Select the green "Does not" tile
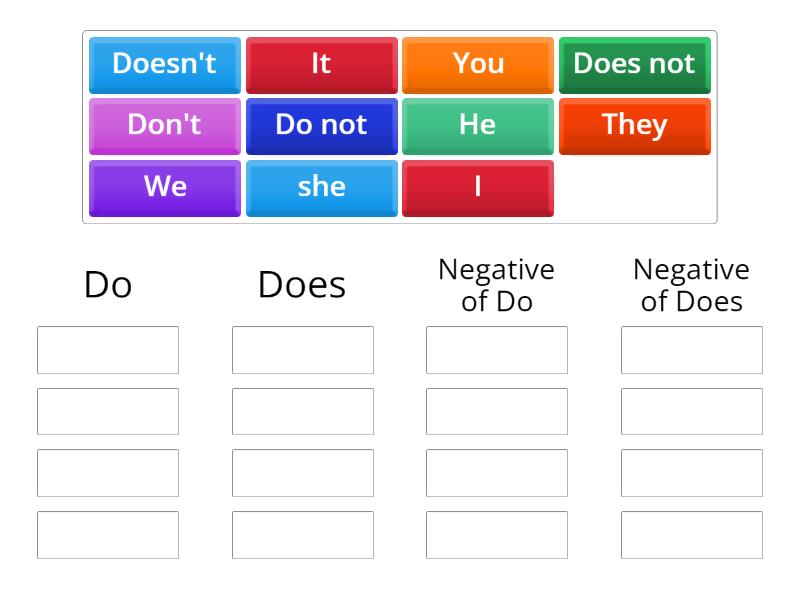This screenshot has height=600, width=800. 634,64
